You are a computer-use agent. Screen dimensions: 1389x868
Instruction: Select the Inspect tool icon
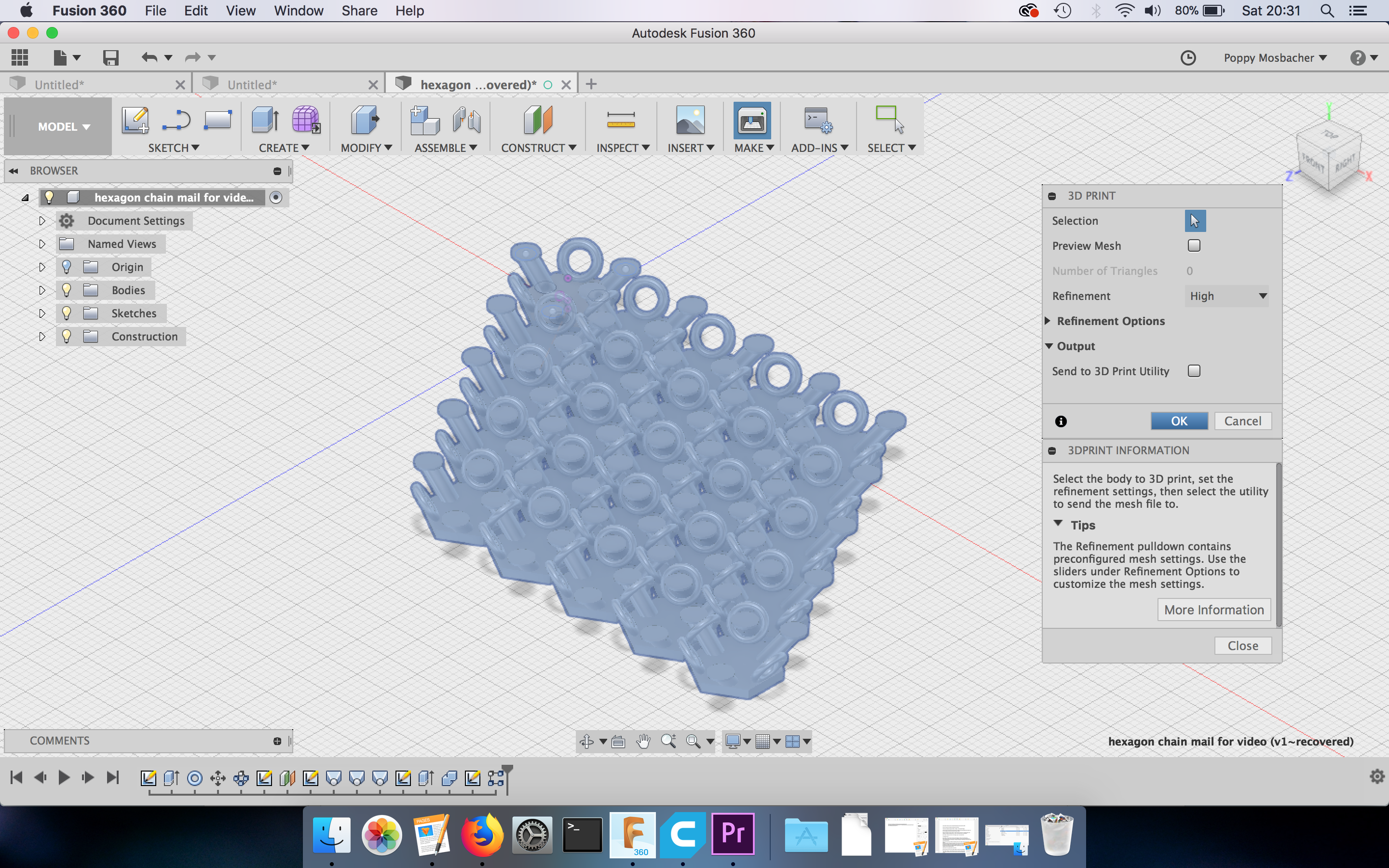tap(619, 119)
